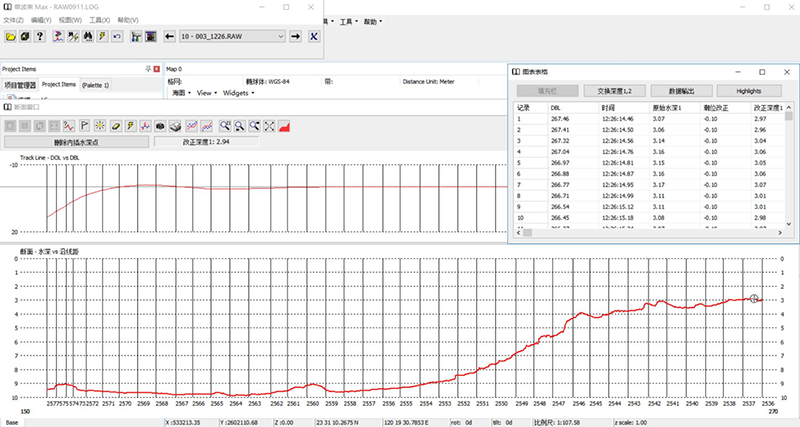Click the eraser tool in profile toolbar
Image resolution: width=800 pixels, height=427 pixels.
(116, 126)
